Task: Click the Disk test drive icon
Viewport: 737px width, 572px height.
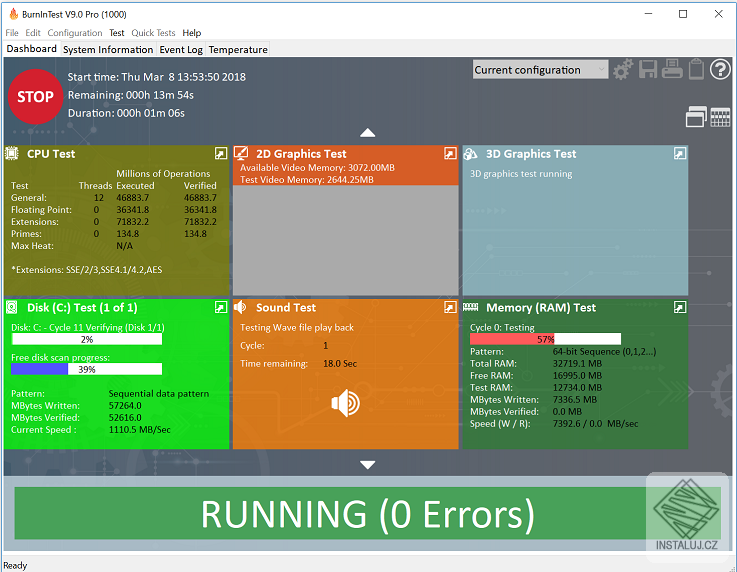Action: pos(12,307)
